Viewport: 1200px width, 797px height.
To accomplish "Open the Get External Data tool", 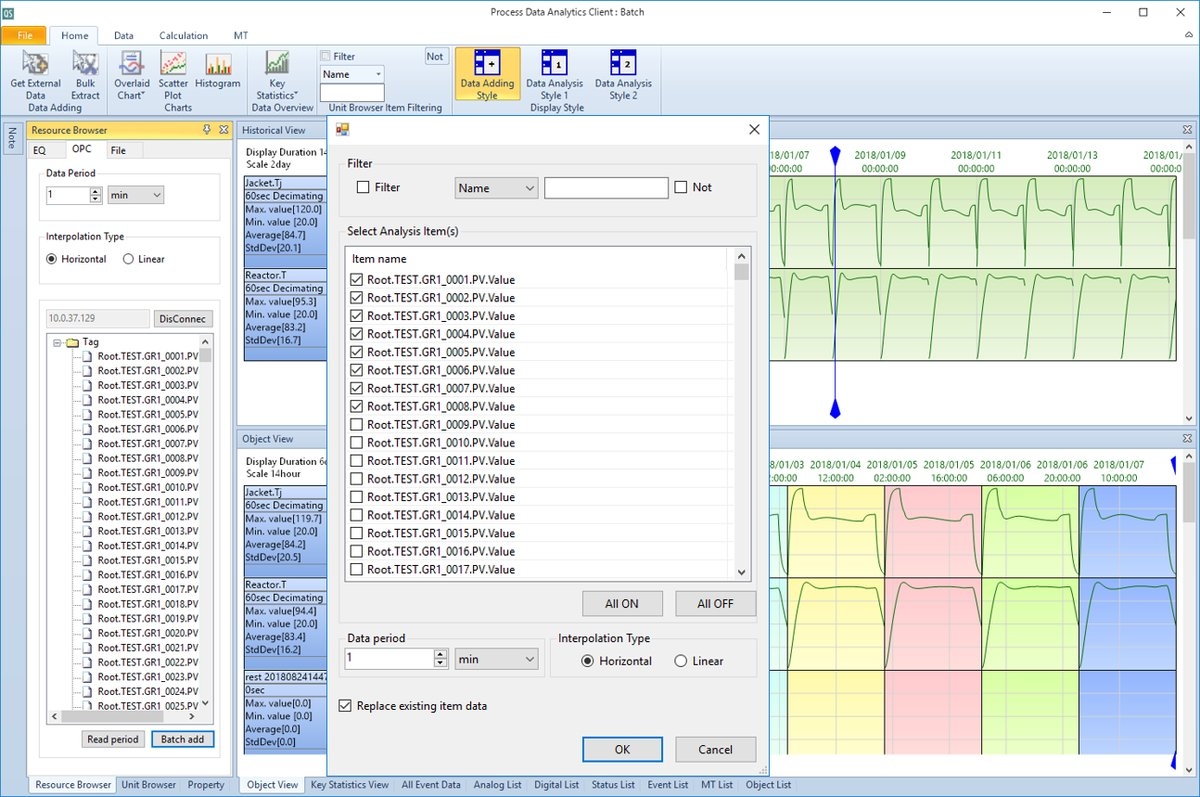I will [x=35, y=76].
